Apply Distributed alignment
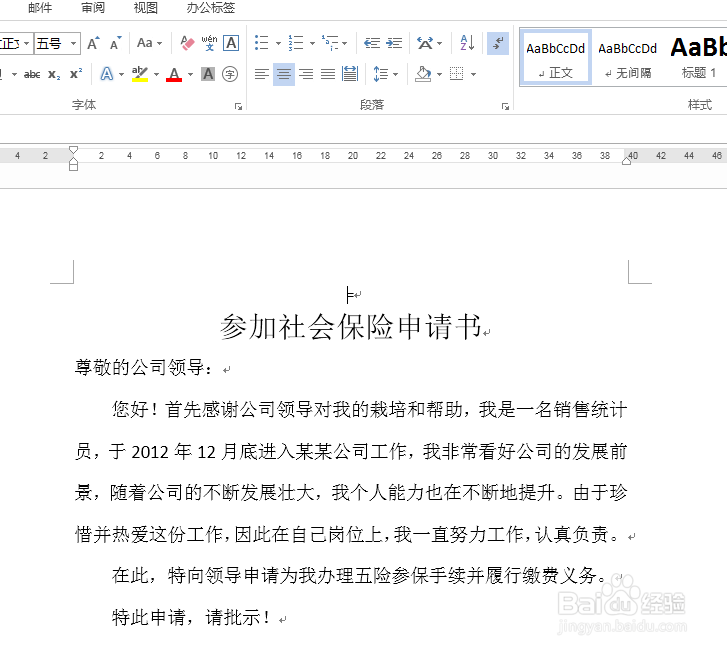 click(350, 74)
